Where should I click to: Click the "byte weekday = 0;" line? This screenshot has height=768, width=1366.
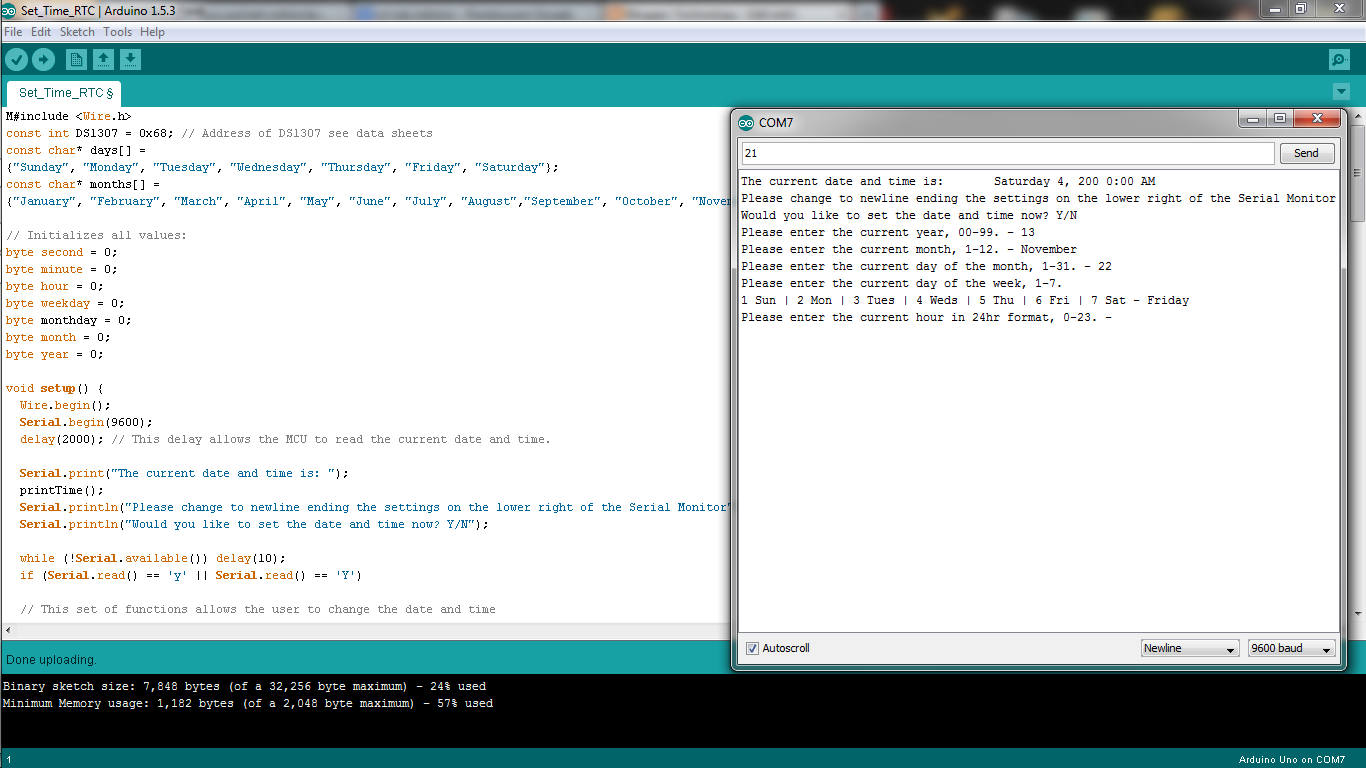pyautogui.click(x=65, y=304)
